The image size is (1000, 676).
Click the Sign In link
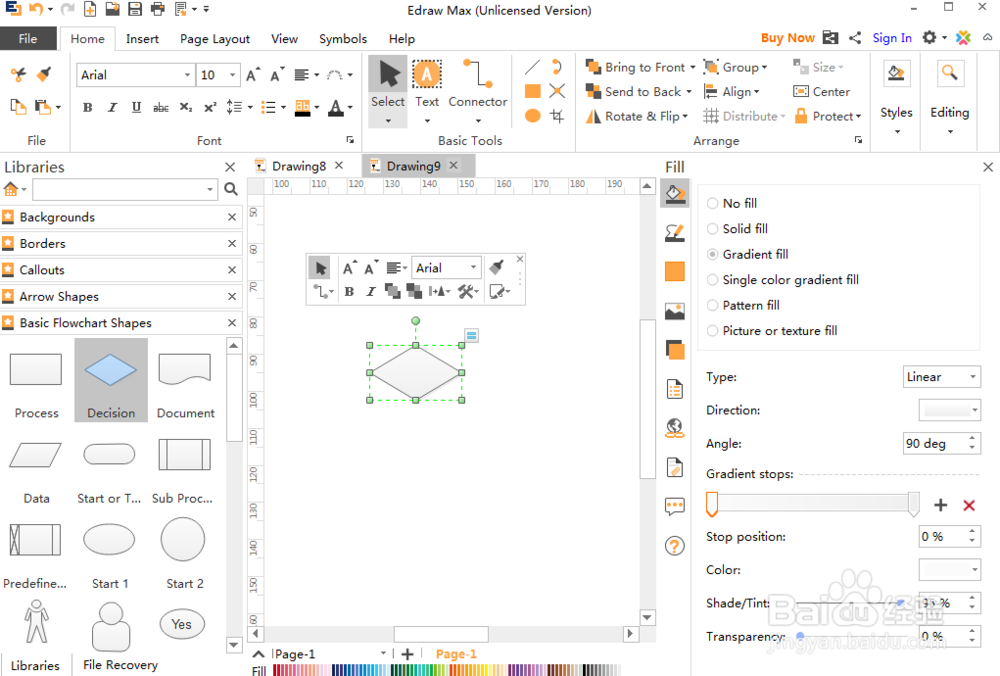pos(892,38)
